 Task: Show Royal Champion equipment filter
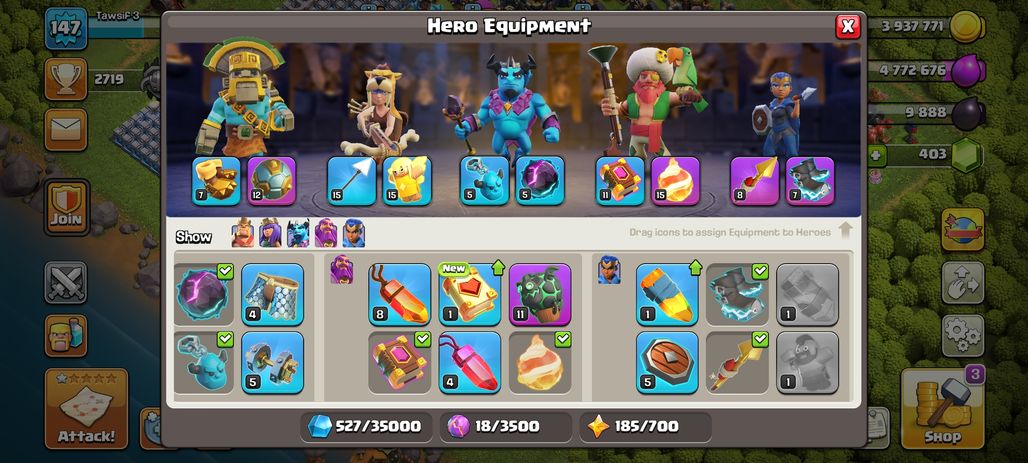(x=353, y=233)
